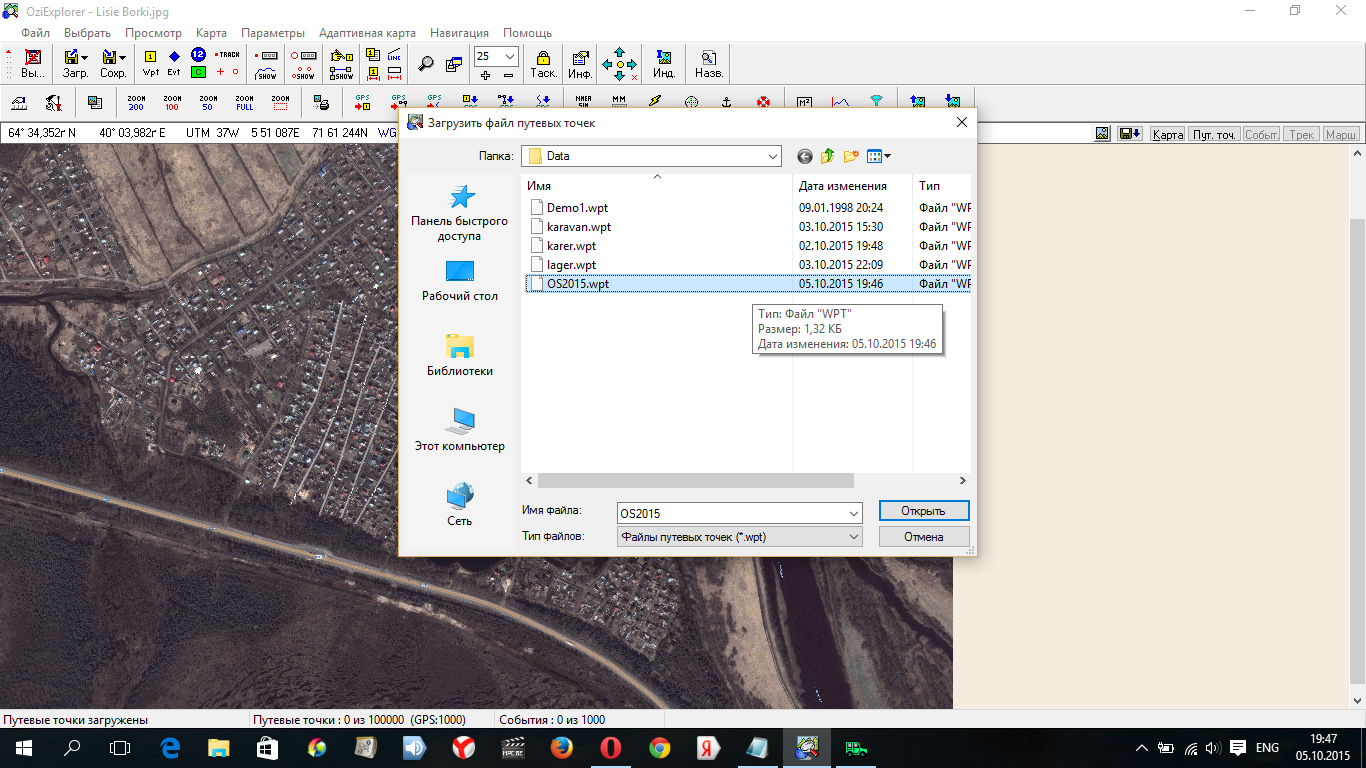Select the karavan.wpt file
The width and height of the screenshot is (1366, 768).
(x=578, y=227)
